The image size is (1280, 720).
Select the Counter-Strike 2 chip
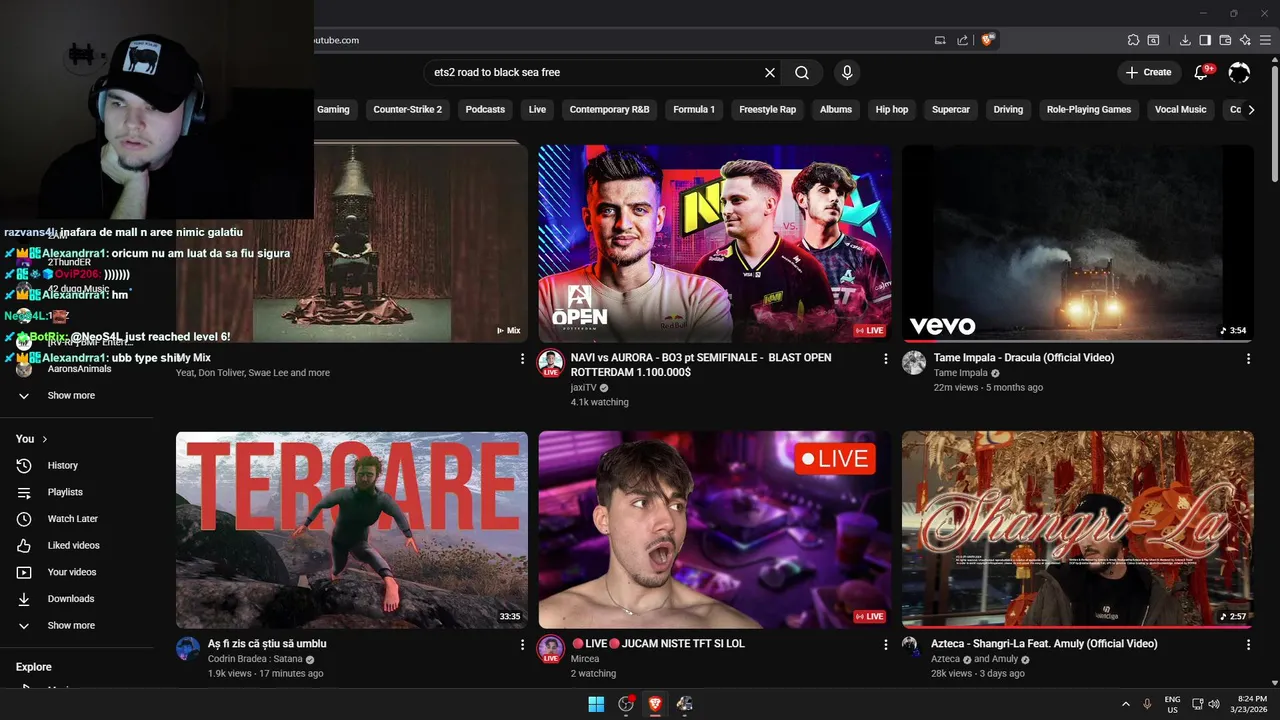(x=407, y=109)
